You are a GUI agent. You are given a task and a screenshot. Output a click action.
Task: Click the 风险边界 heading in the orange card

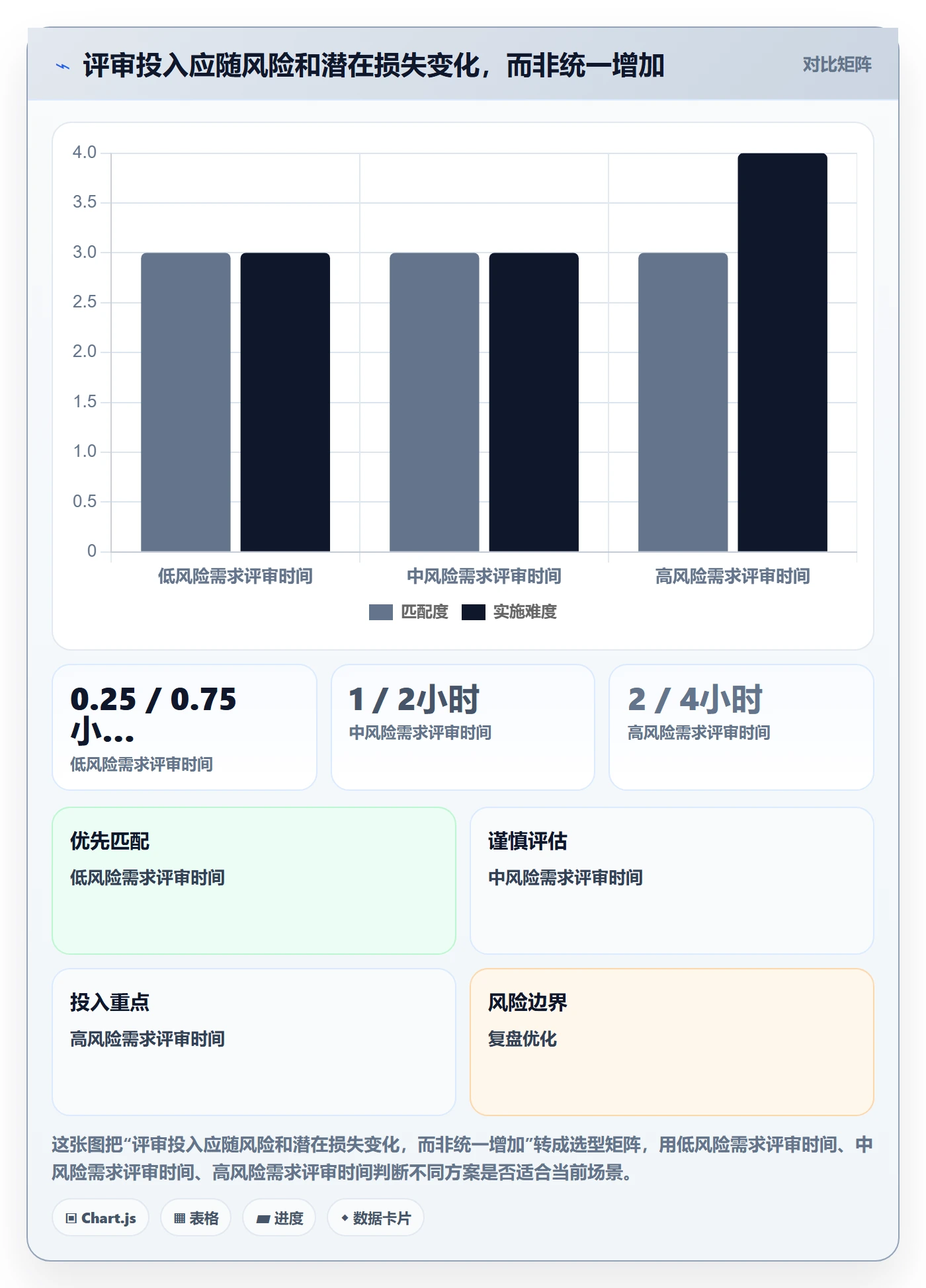[x=528, y=1002]
